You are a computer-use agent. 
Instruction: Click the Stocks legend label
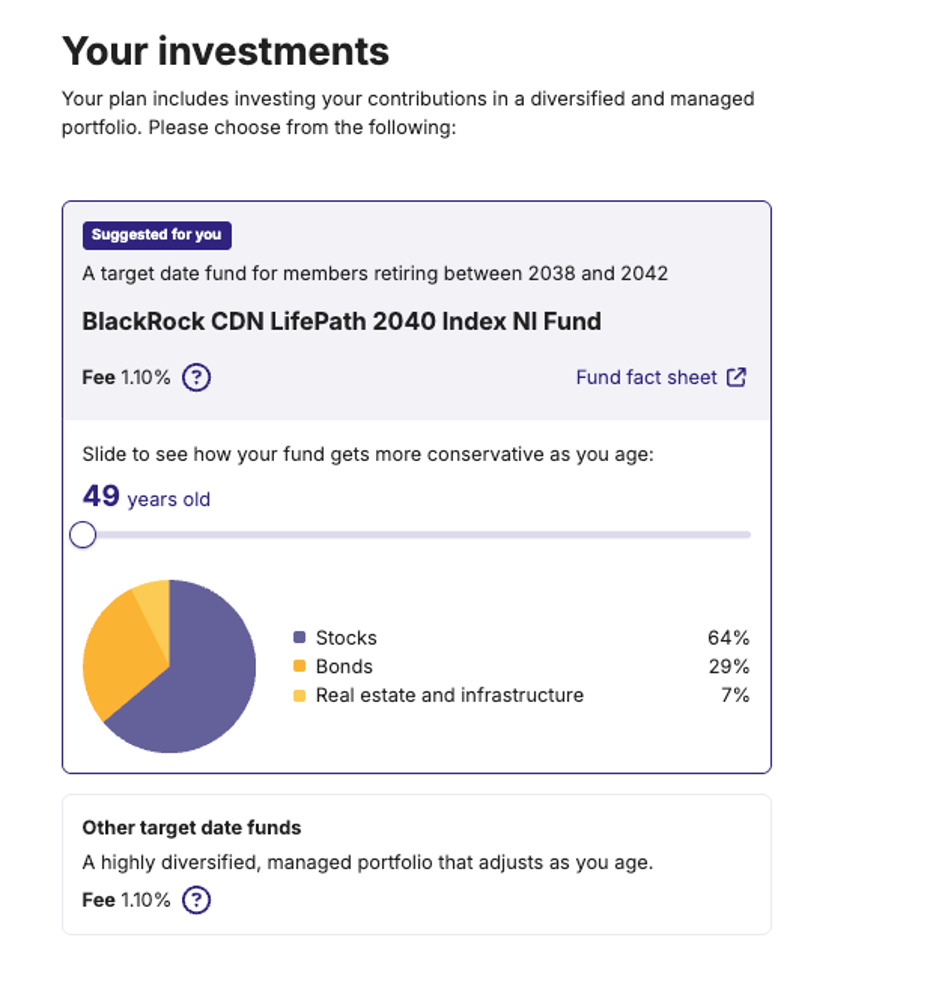(346, 638)
